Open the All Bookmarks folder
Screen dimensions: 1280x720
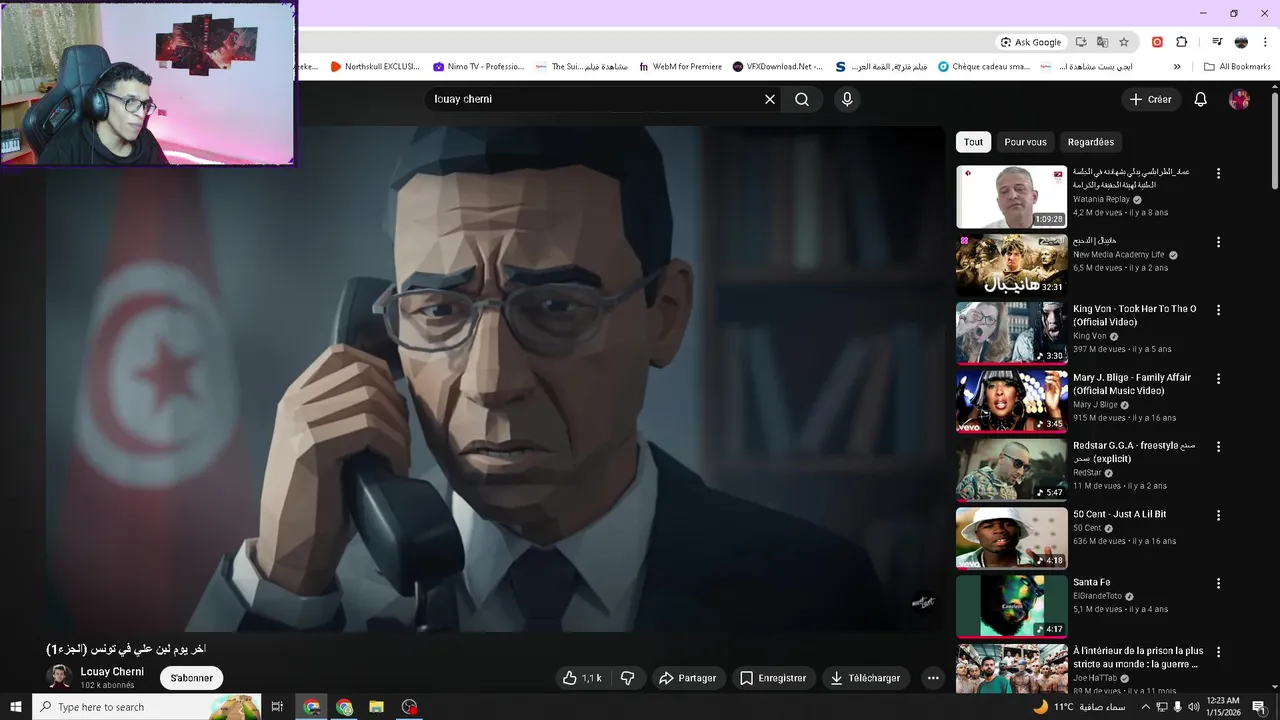point(1237,67)
